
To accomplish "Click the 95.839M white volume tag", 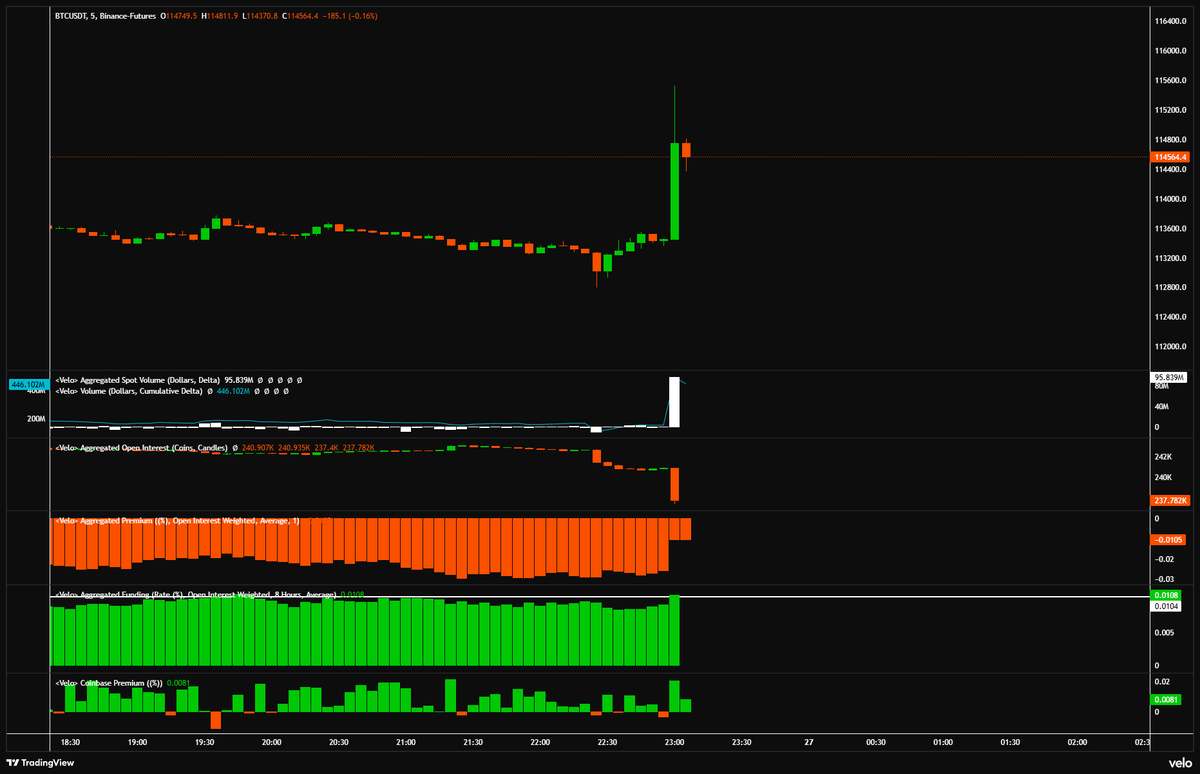I will click(1170, 376).
